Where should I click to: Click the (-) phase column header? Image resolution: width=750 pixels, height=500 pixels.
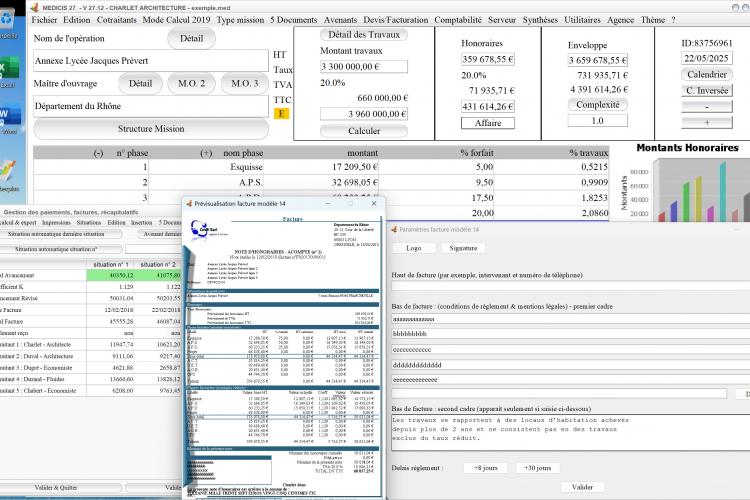(99, 153)
